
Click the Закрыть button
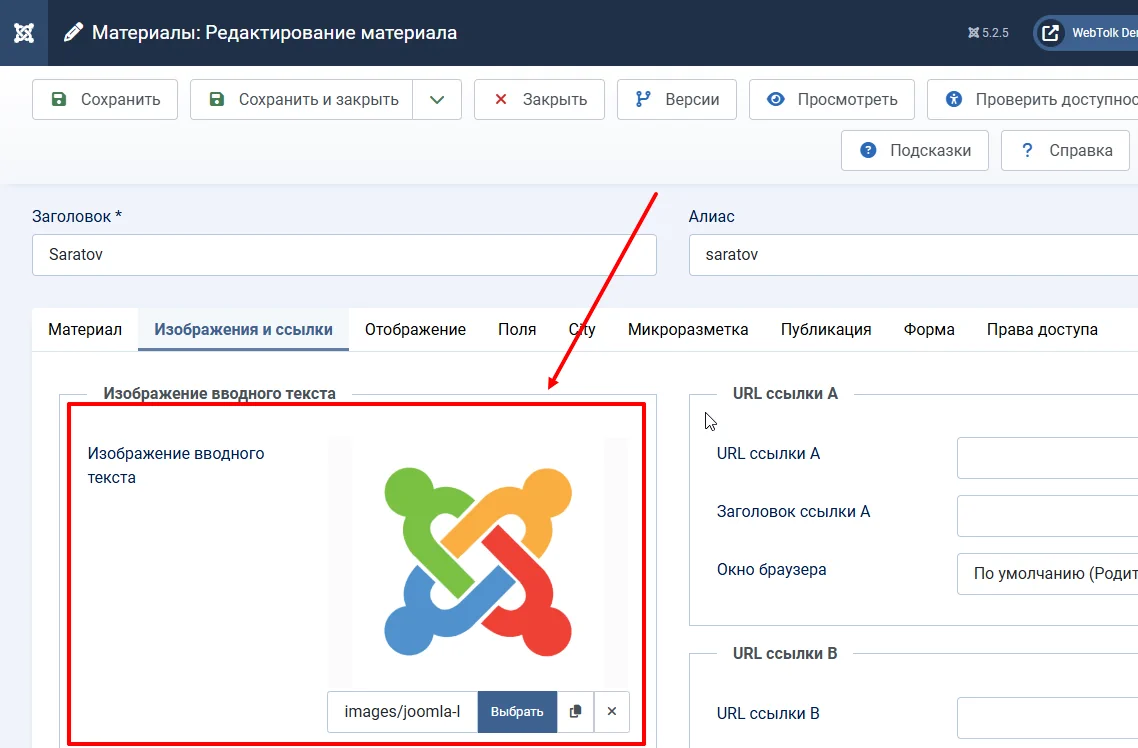(539, 99)
